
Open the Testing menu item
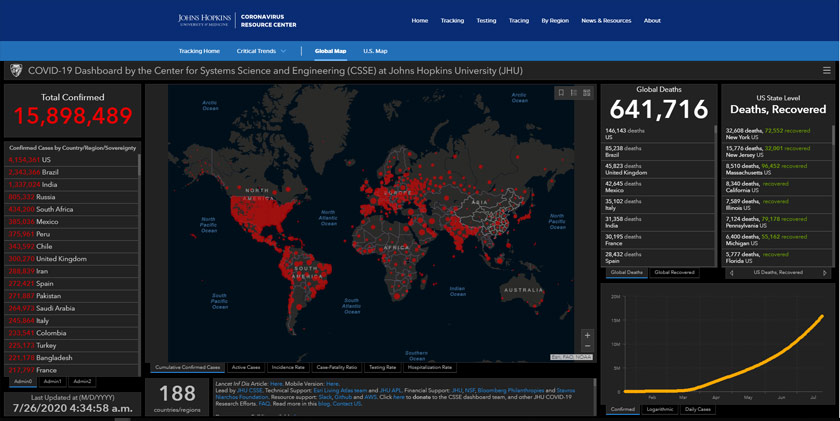pyautogui.click(x=486, y=20)
